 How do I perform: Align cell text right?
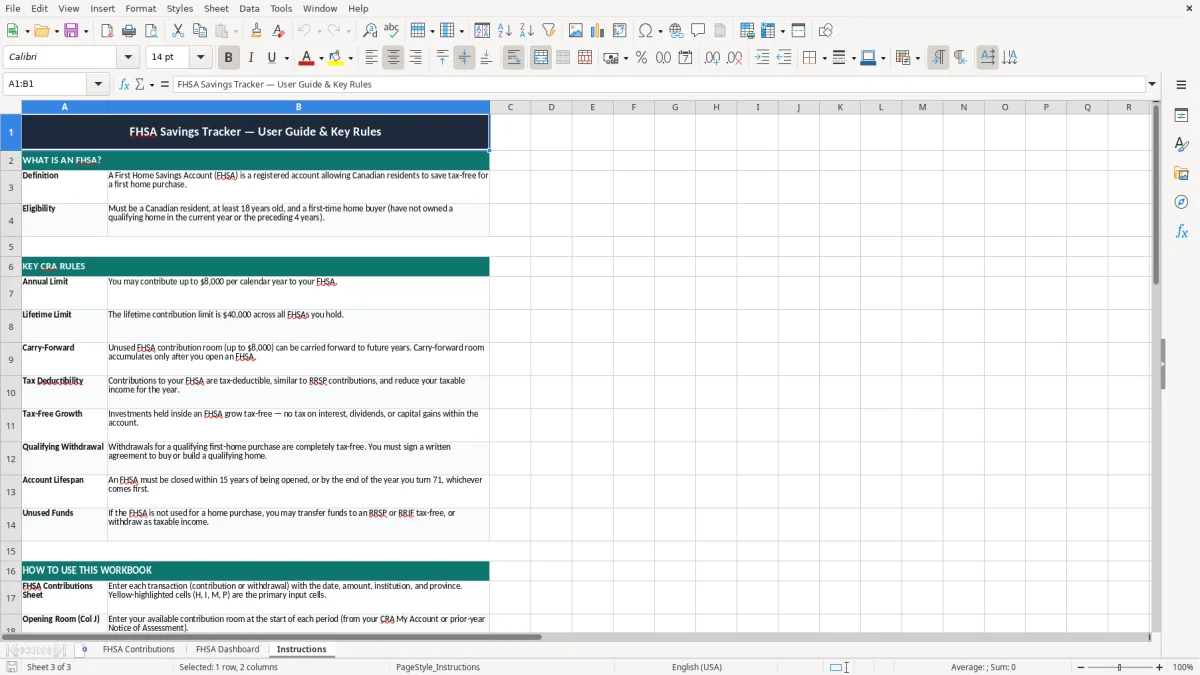pos(415,58)
